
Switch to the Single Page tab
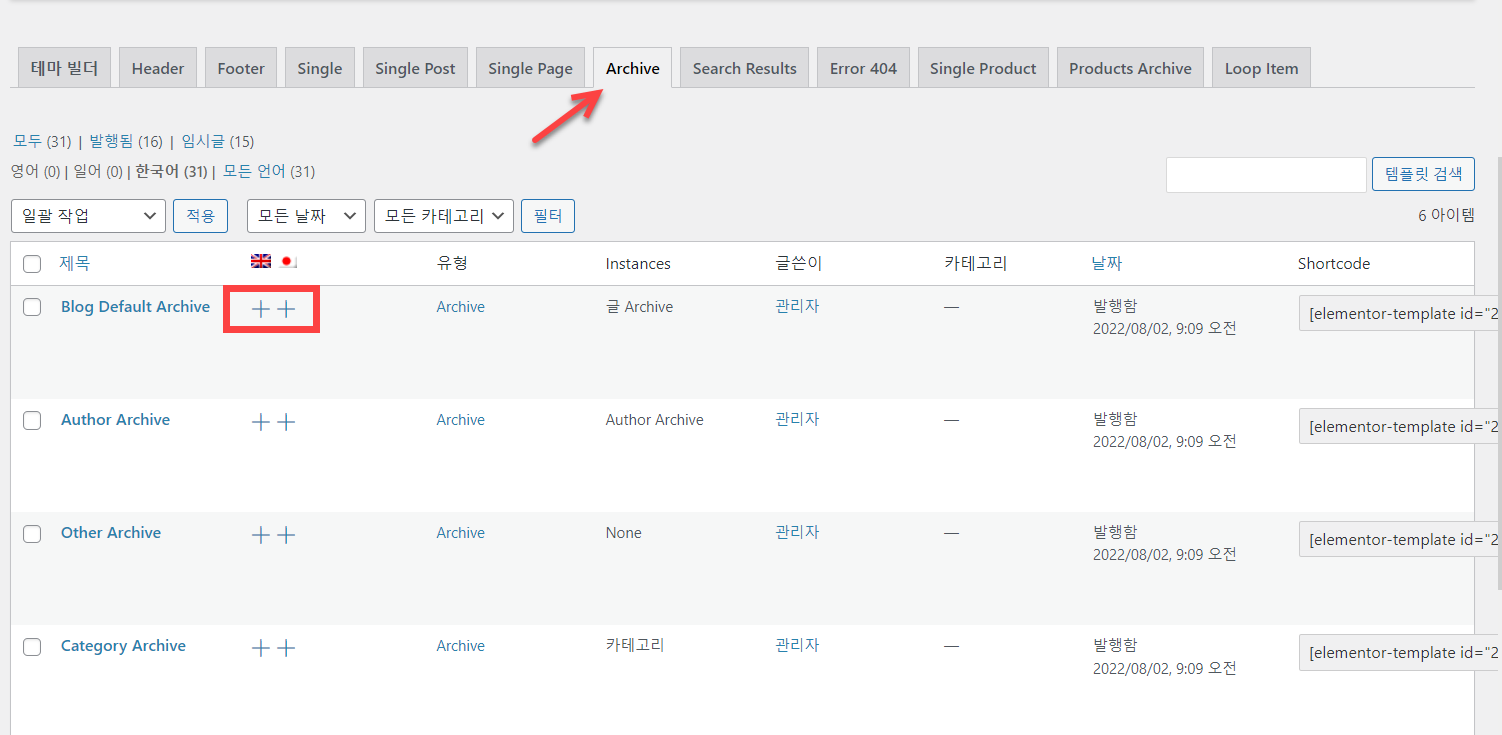point(530,68)
